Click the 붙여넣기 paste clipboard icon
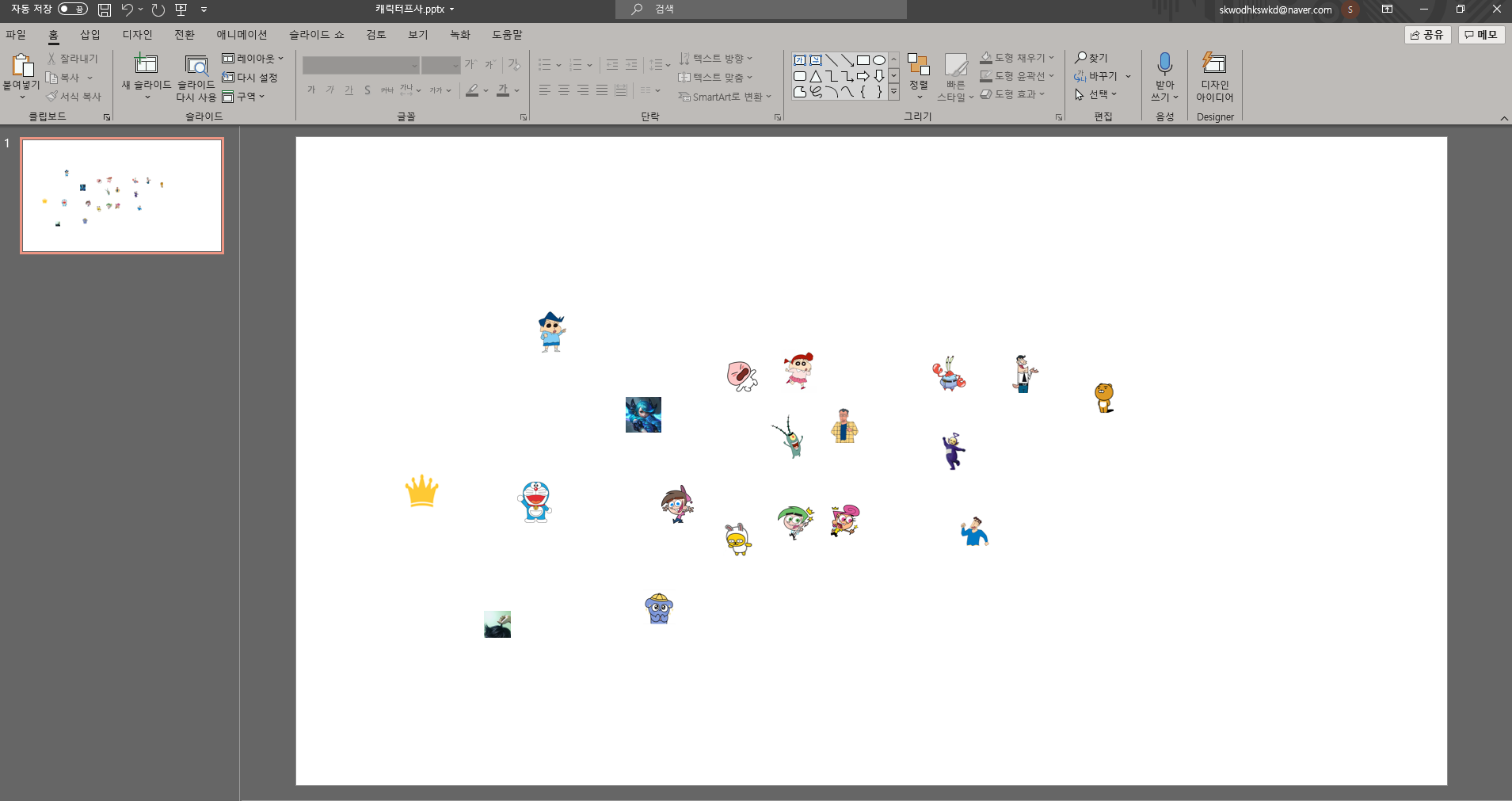The width and height of the screenshot is (1512, 801). coord(21,65)
